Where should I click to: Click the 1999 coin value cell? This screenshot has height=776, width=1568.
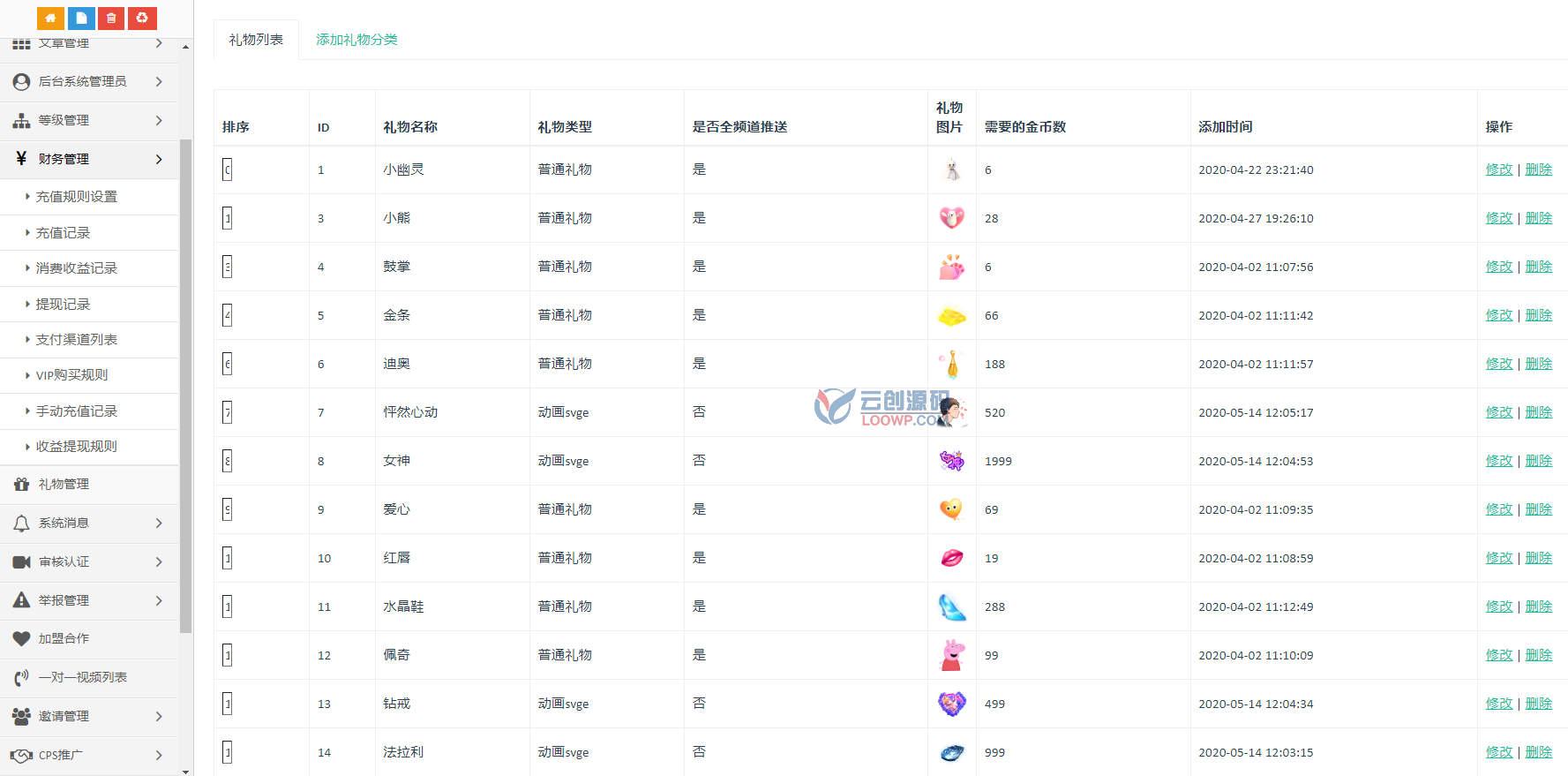pos(998,461)
